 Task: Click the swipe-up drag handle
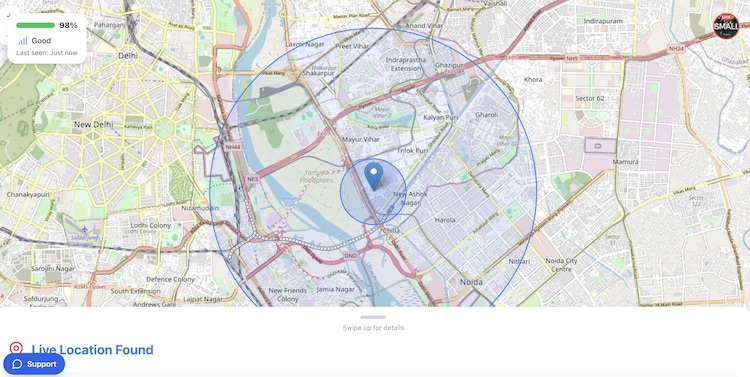pyautogui.click(x=374, y=317)
